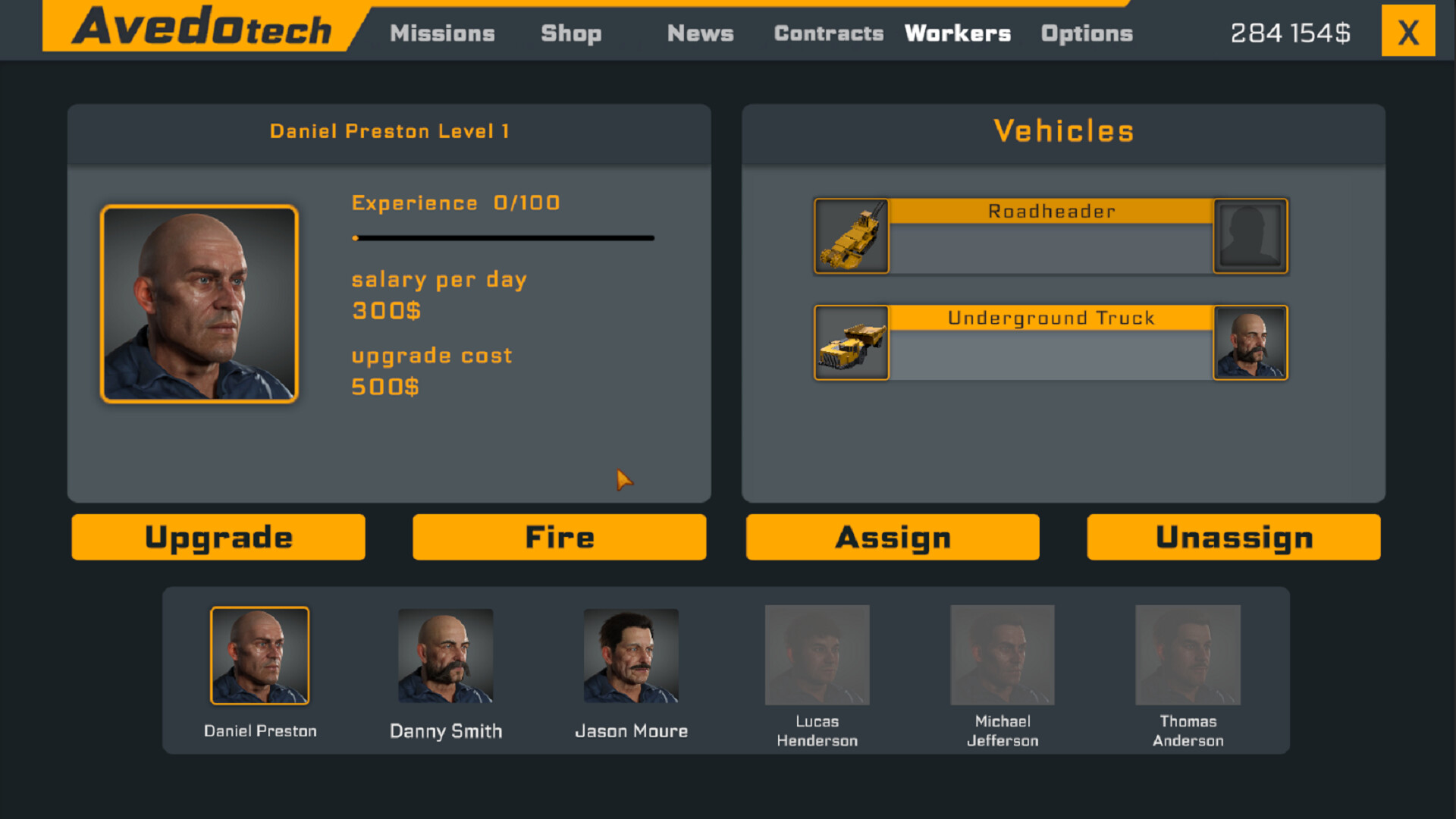Click Daniel Preston worker portrait
1456x819 pixels.
[262, 655]
